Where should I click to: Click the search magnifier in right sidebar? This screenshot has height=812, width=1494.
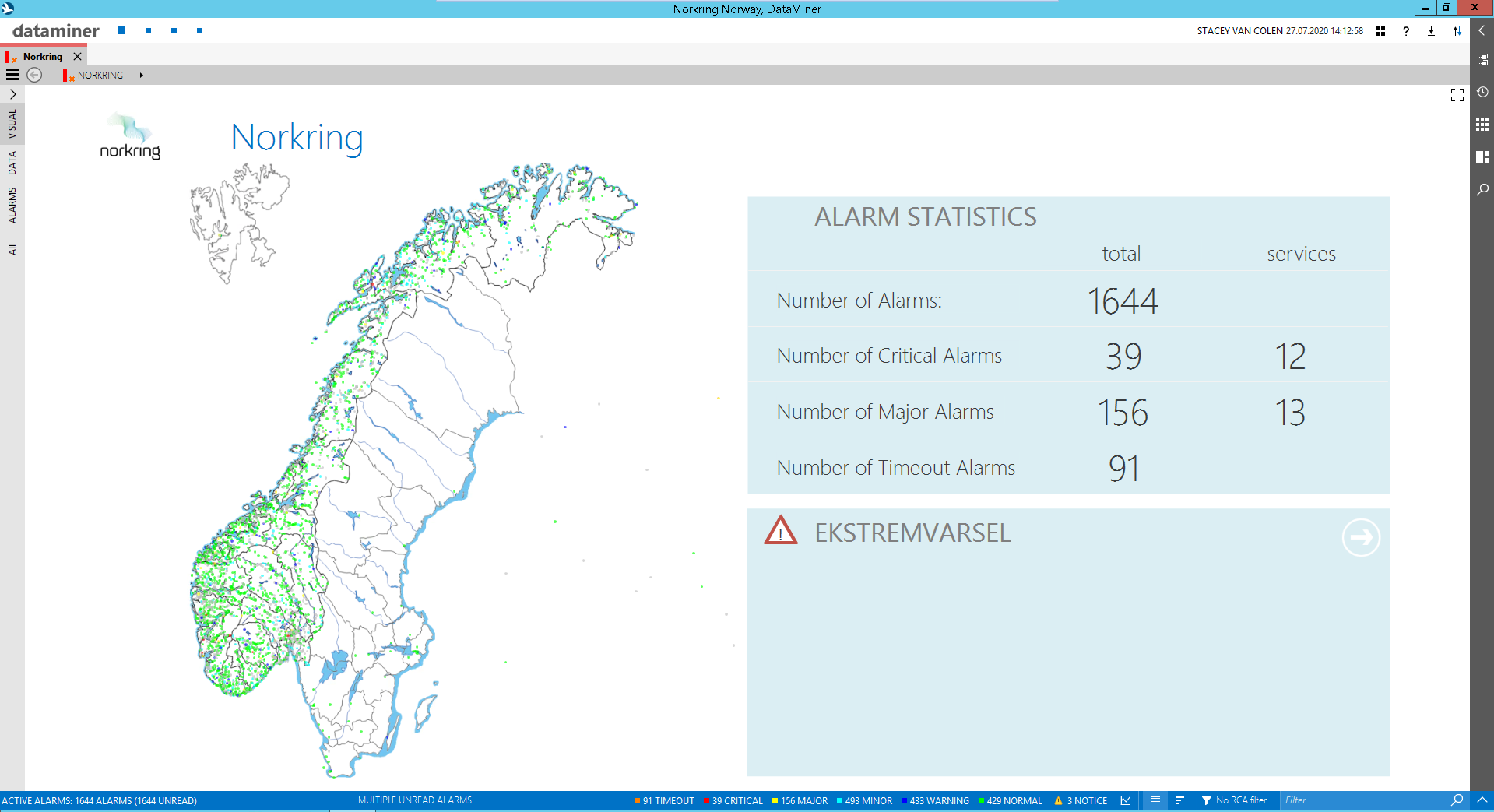point(1482,189)
